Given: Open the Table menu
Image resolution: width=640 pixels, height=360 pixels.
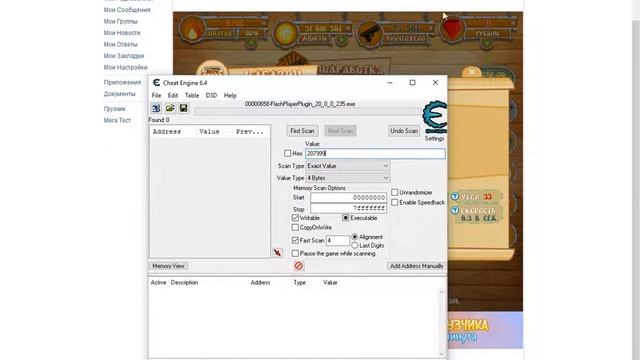Looking at the screenshot, I should pos(192,96).
